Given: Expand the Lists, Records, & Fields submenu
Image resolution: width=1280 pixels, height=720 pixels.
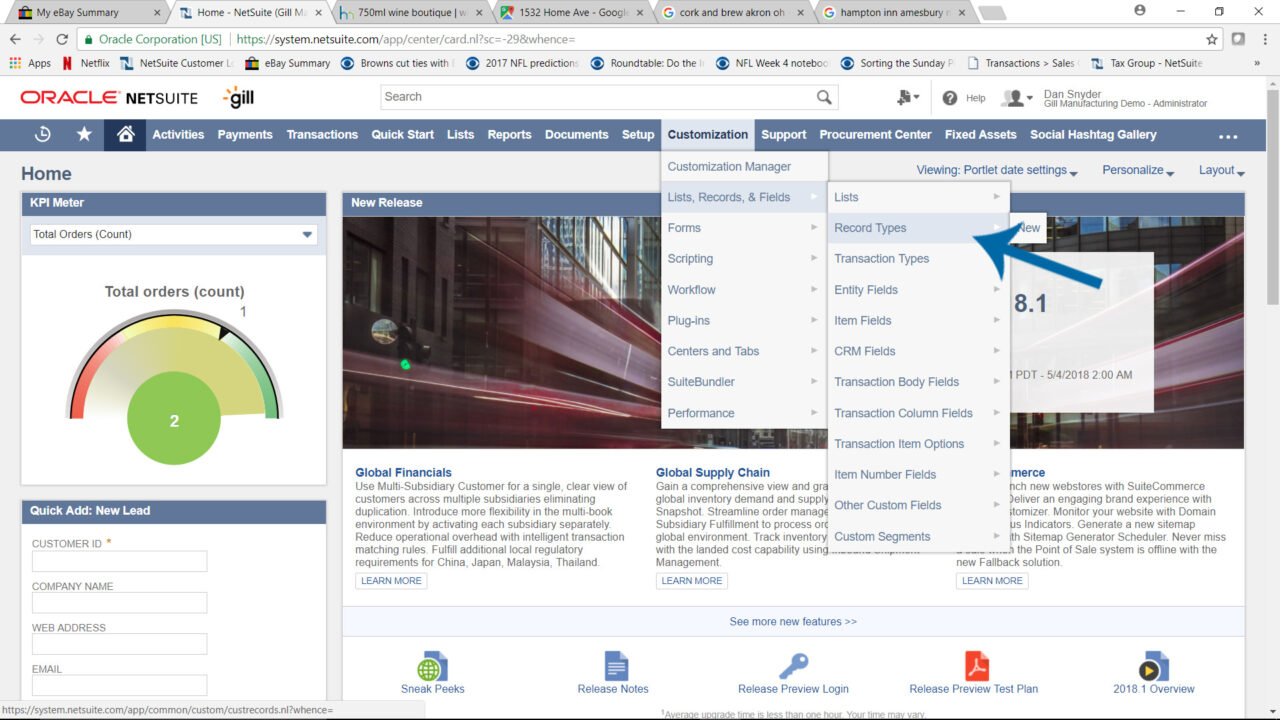Looking at the screenshot, I should [x=728, y=197].
